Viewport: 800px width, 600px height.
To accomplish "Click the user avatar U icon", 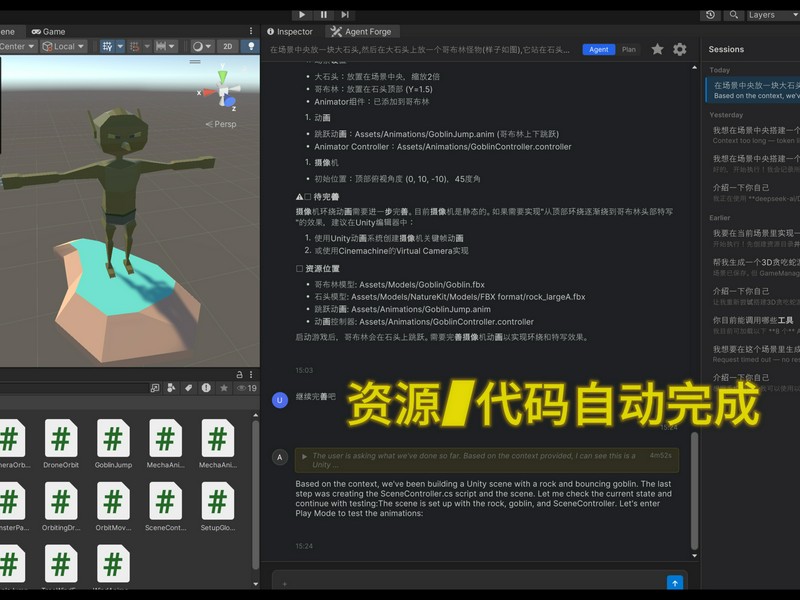I will coord(280,400).
